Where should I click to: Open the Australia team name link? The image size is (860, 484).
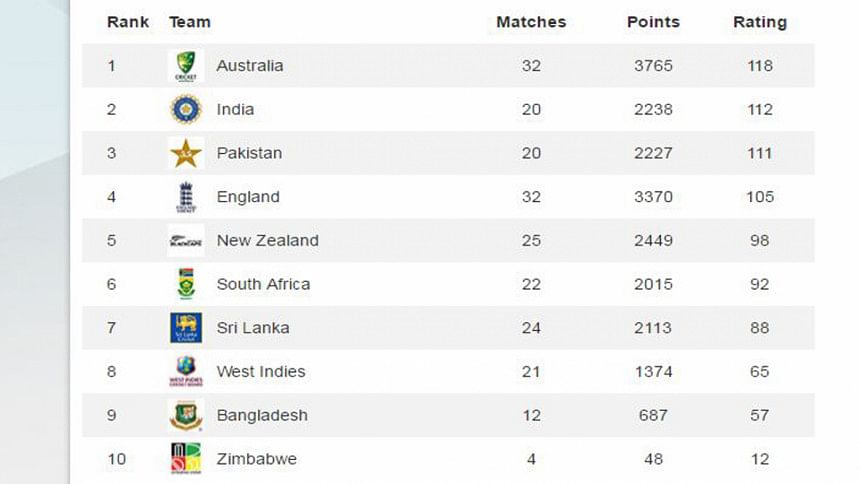250,66
